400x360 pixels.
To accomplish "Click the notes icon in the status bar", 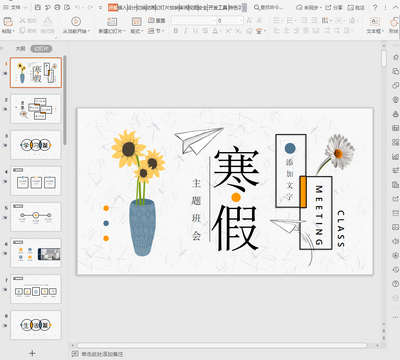I will [x=75, y=354].
